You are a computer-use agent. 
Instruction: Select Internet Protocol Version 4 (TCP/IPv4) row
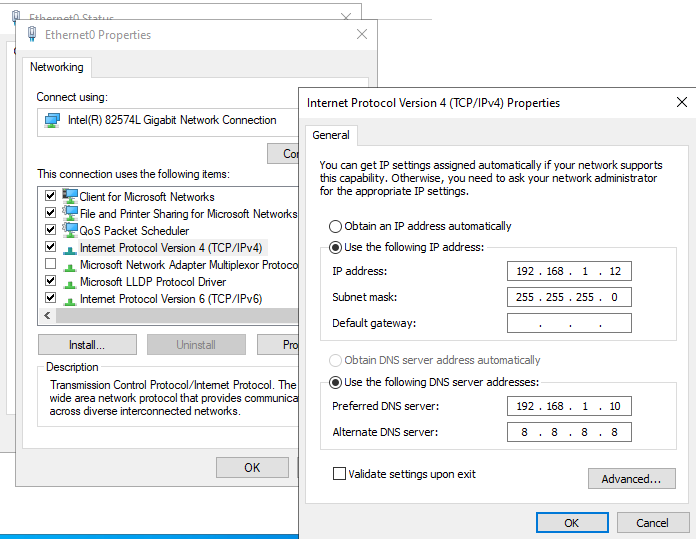pos(171,248)
